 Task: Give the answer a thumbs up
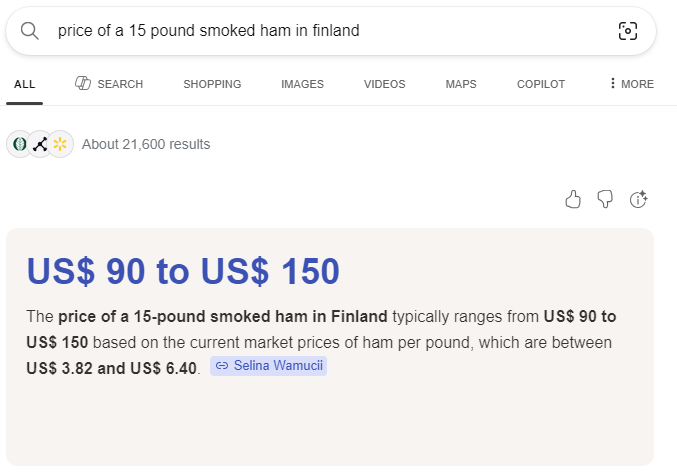573,200
